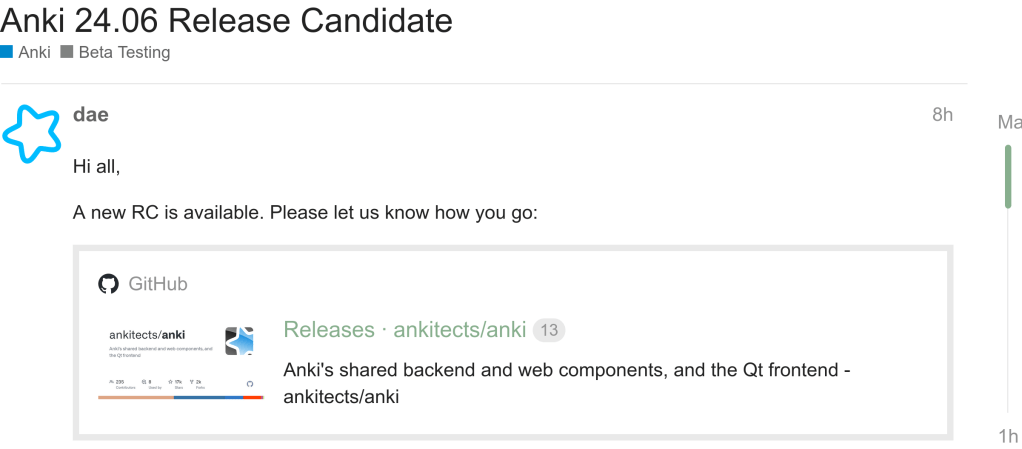Click the language color bar in the repo thumbnail
This screenshot has height=449, width=1022.
click(x=180, y=397)
